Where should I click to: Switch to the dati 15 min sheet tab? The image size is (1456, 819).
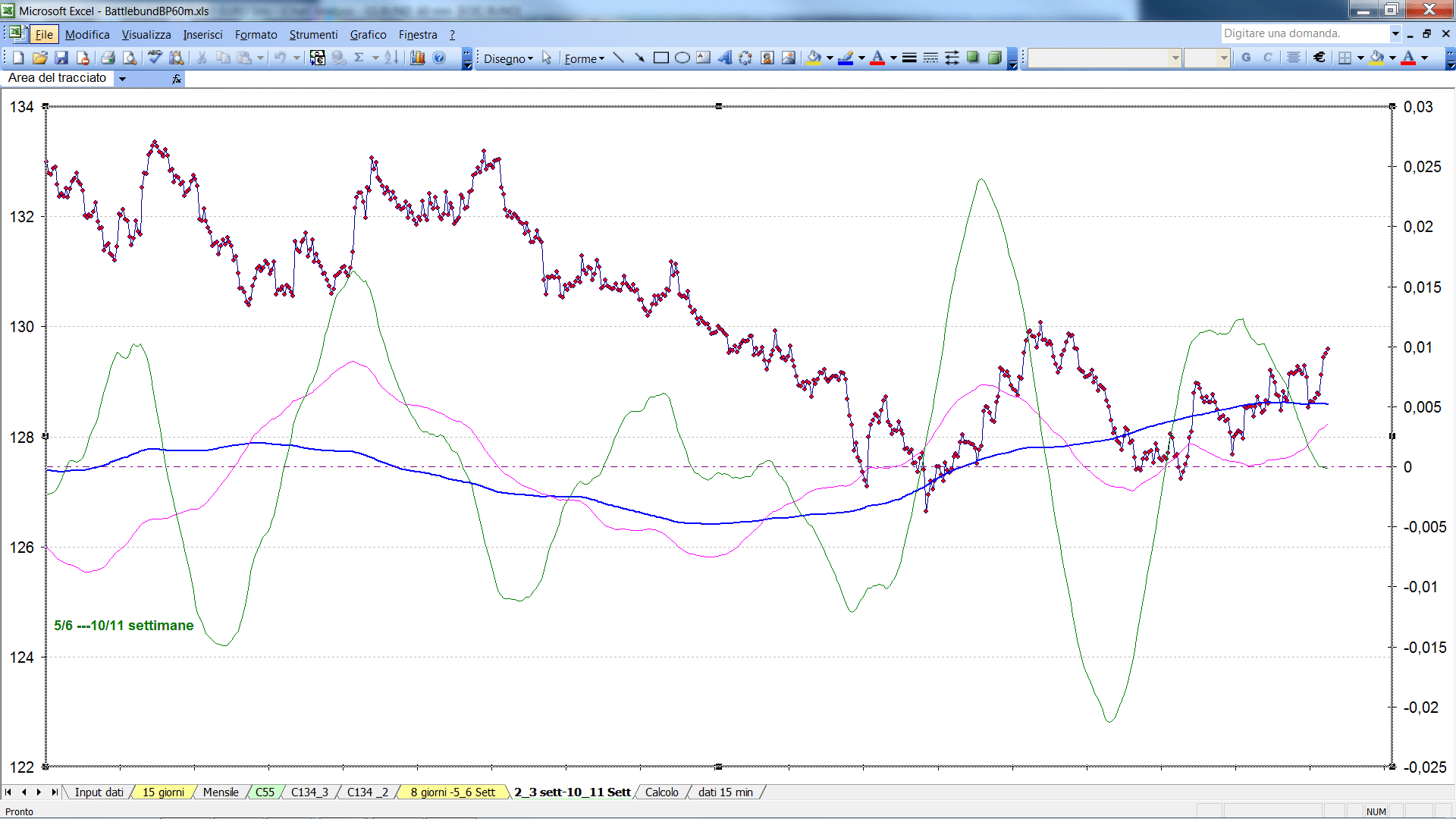coord(726,792)
